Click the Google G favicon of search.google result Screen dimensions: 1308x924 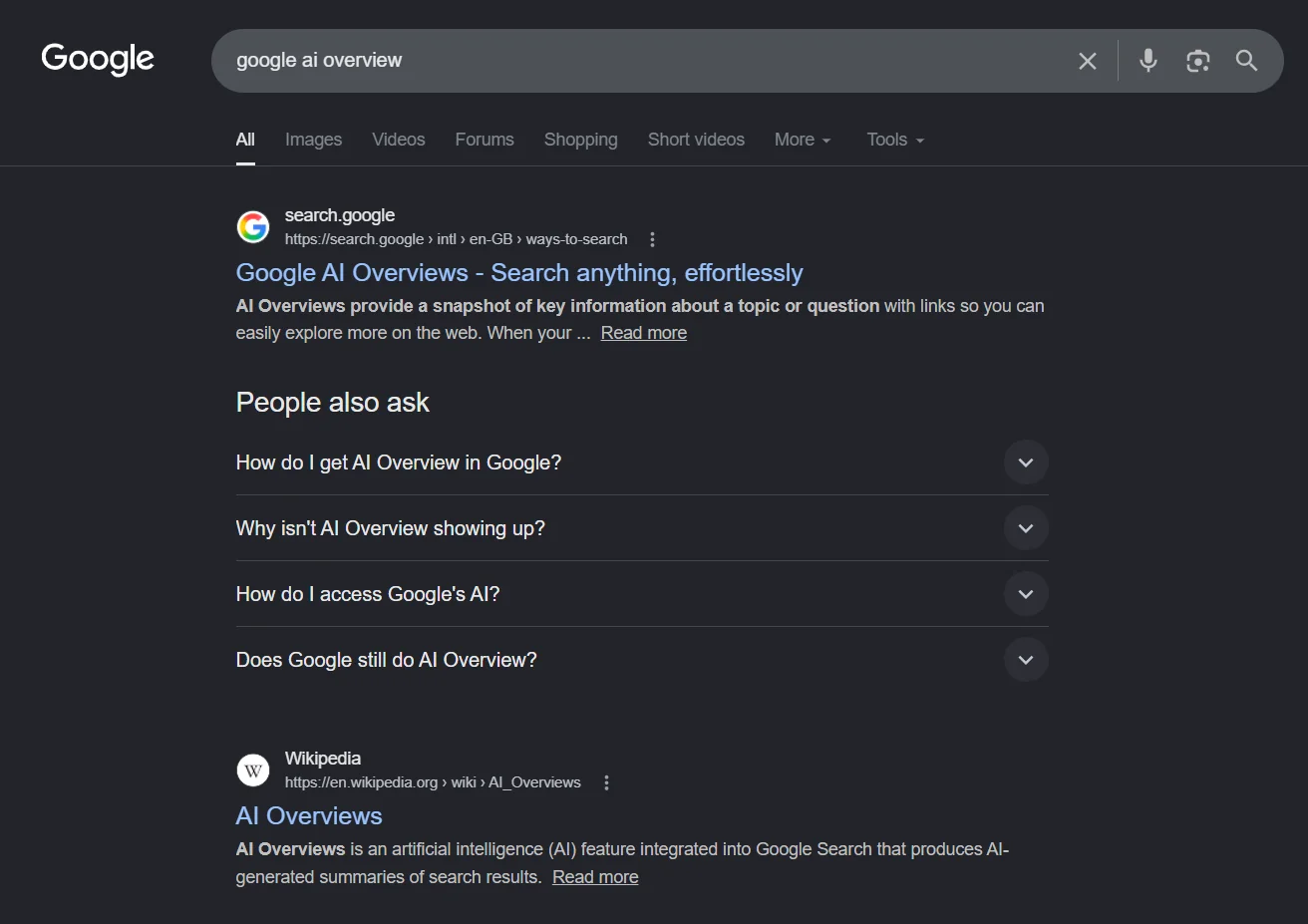(x=253, y=226)
